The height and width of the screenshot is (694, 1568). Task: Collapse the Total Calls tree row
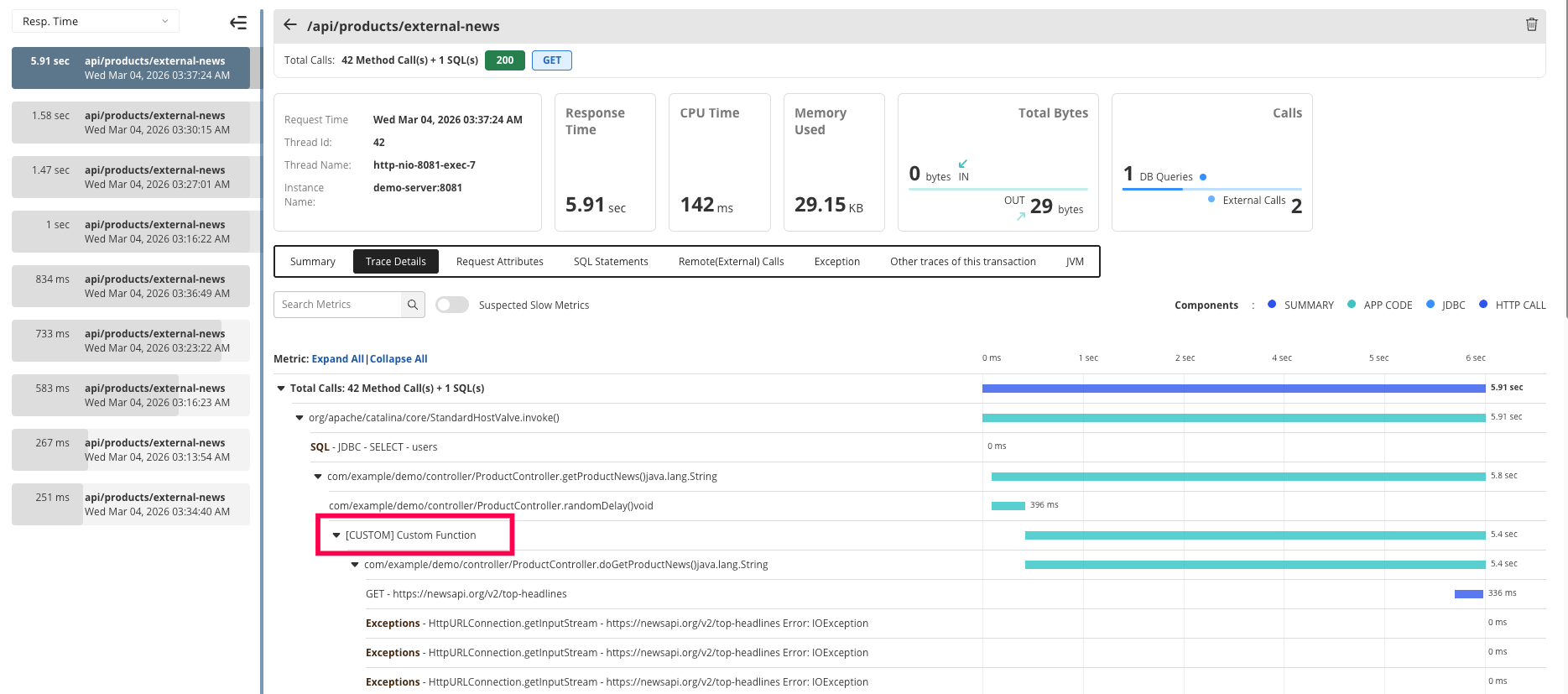281,389
